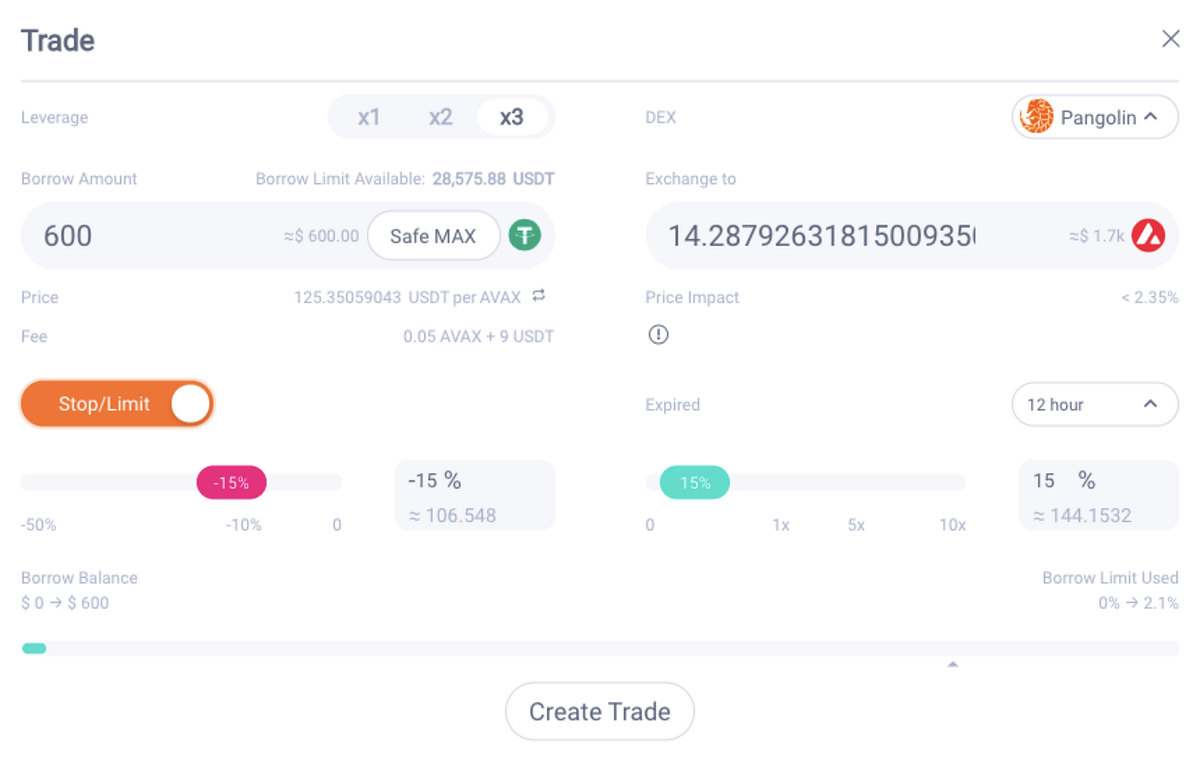Click the Safe MAX button
1200x761 pixels.
433,235
